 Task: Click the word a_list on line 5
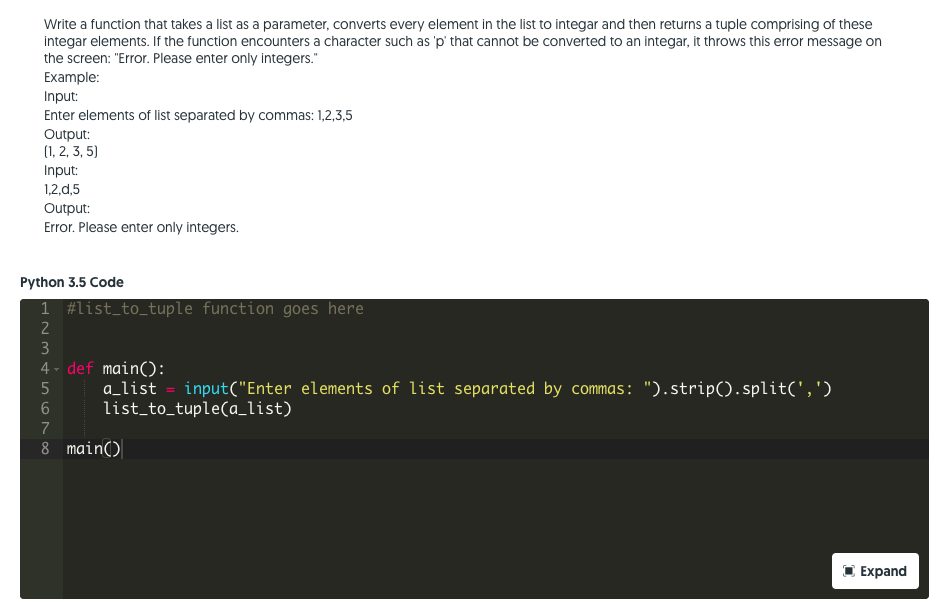coord(128,388)
